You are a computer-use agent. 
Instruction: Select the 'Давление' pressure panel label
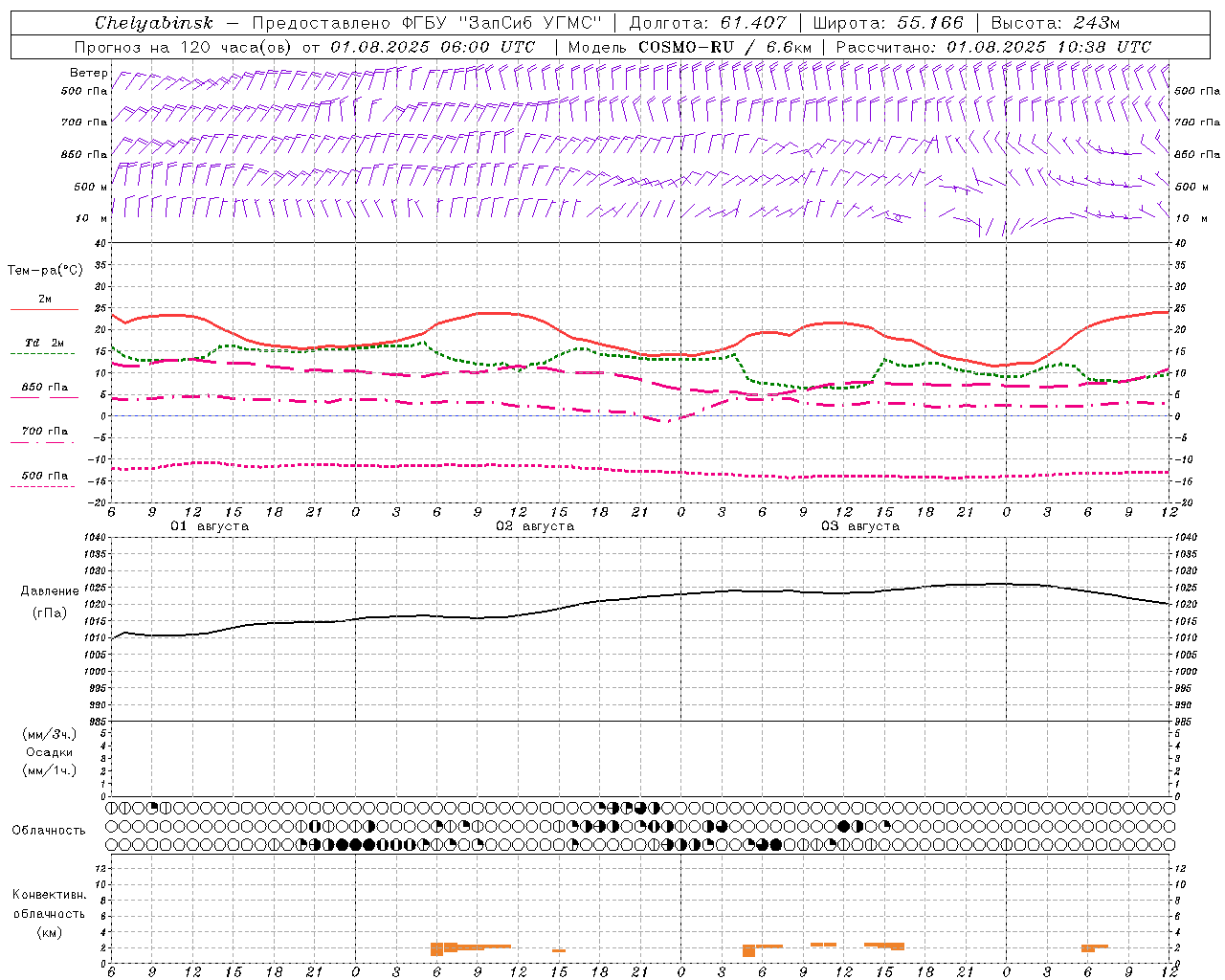[48, 591]
